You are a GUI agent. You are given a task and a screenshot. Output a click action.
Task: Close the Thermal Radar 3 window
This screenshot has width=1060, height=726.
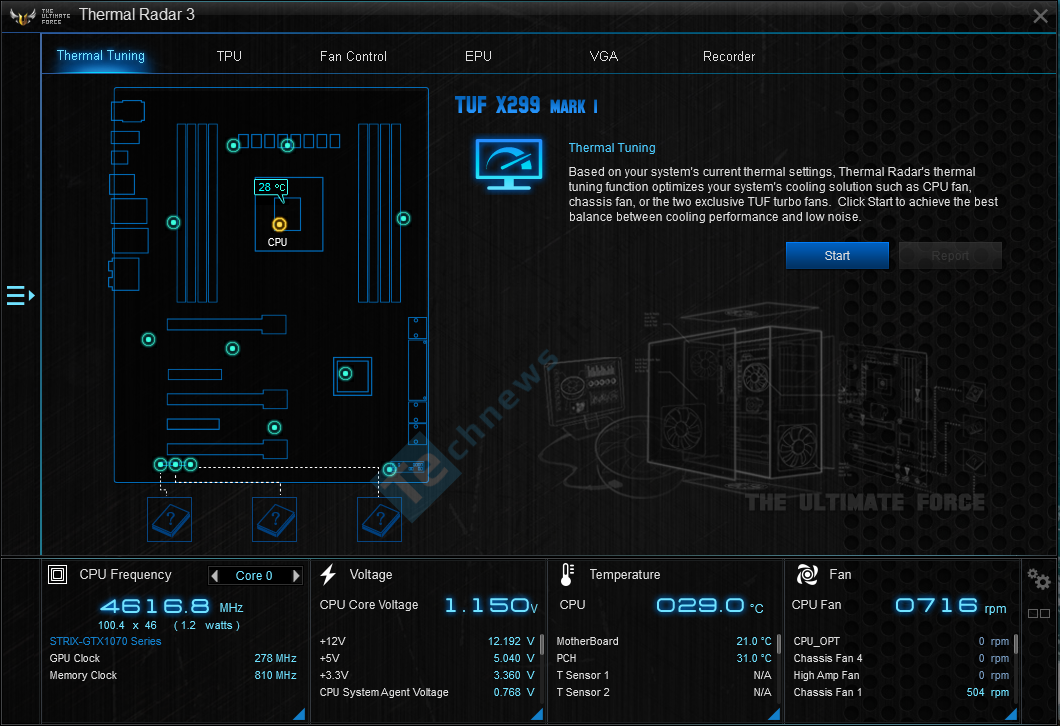1040,16
